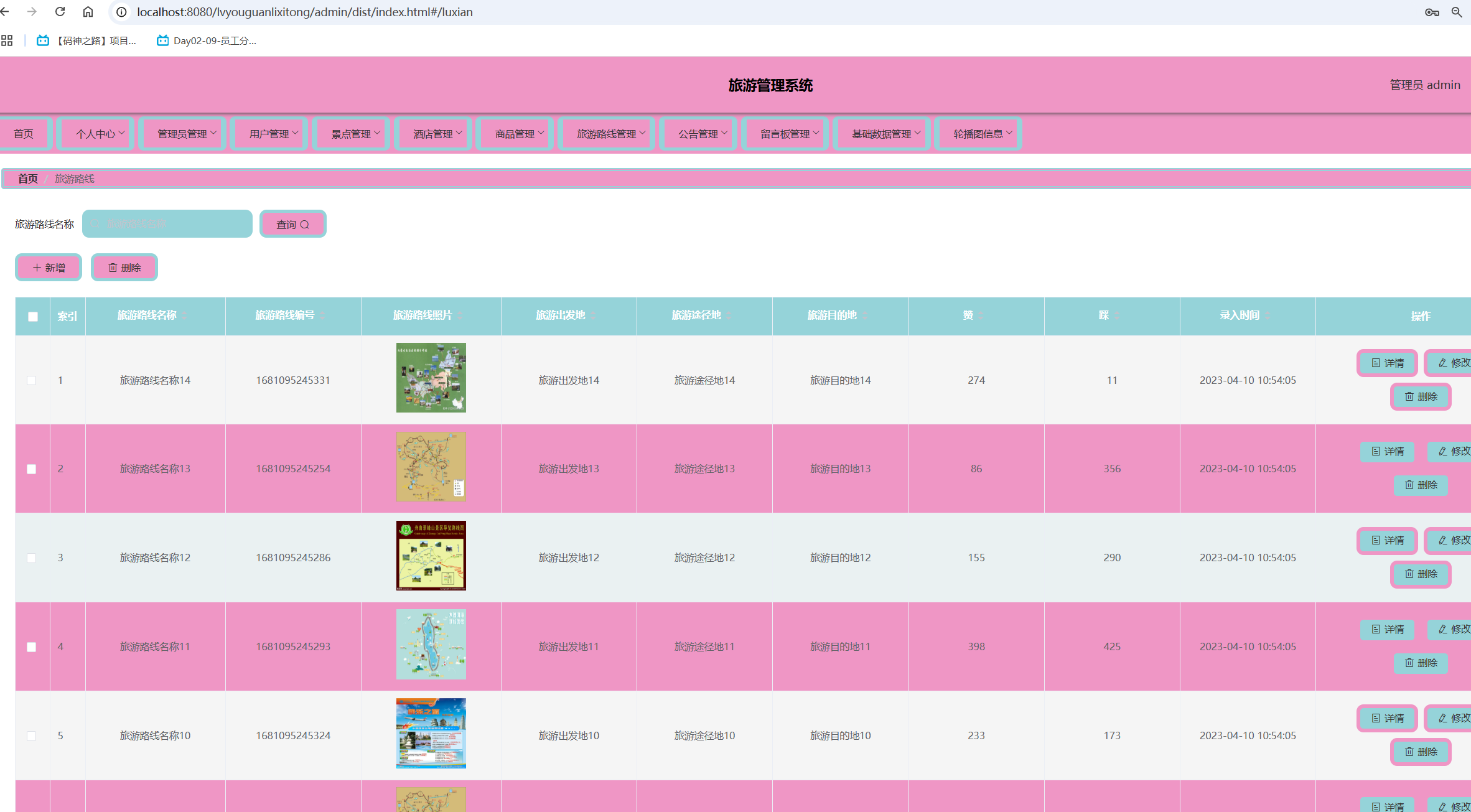Sort by 旅游路线名称 column arrows
1471x812 pixels.
coord(185,316)
